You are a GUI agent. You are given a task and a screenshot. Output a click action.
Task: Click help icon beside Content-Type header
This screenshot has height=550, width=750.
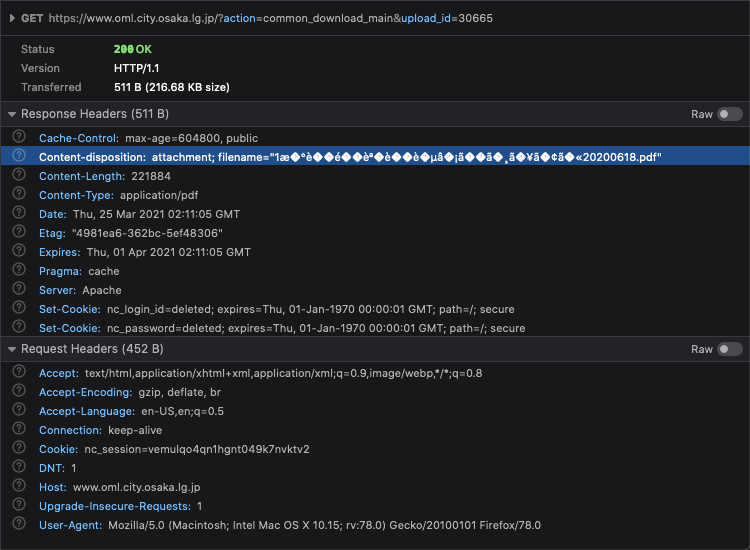coord(18,195)
